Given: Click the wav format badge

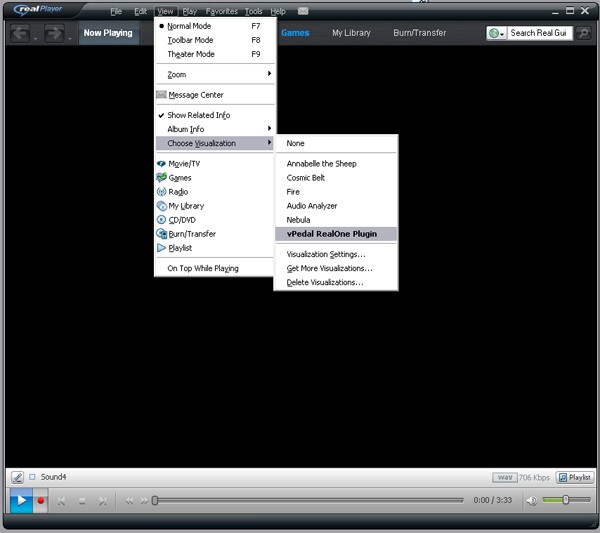Looking at the screenshot, I should (x=505, y=478).
